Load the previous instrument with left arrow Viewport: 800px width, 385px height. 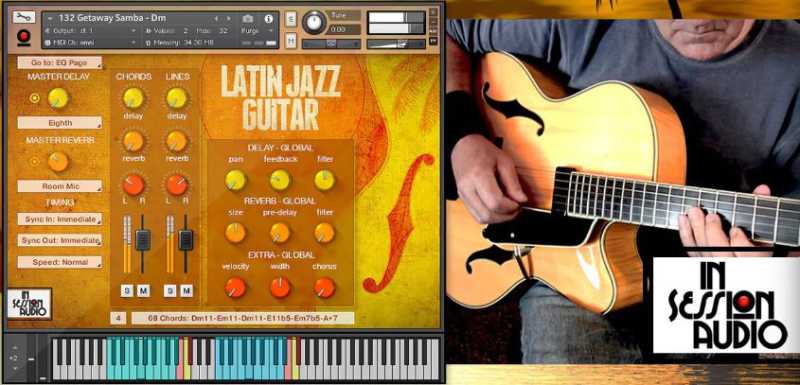[216, 18]
